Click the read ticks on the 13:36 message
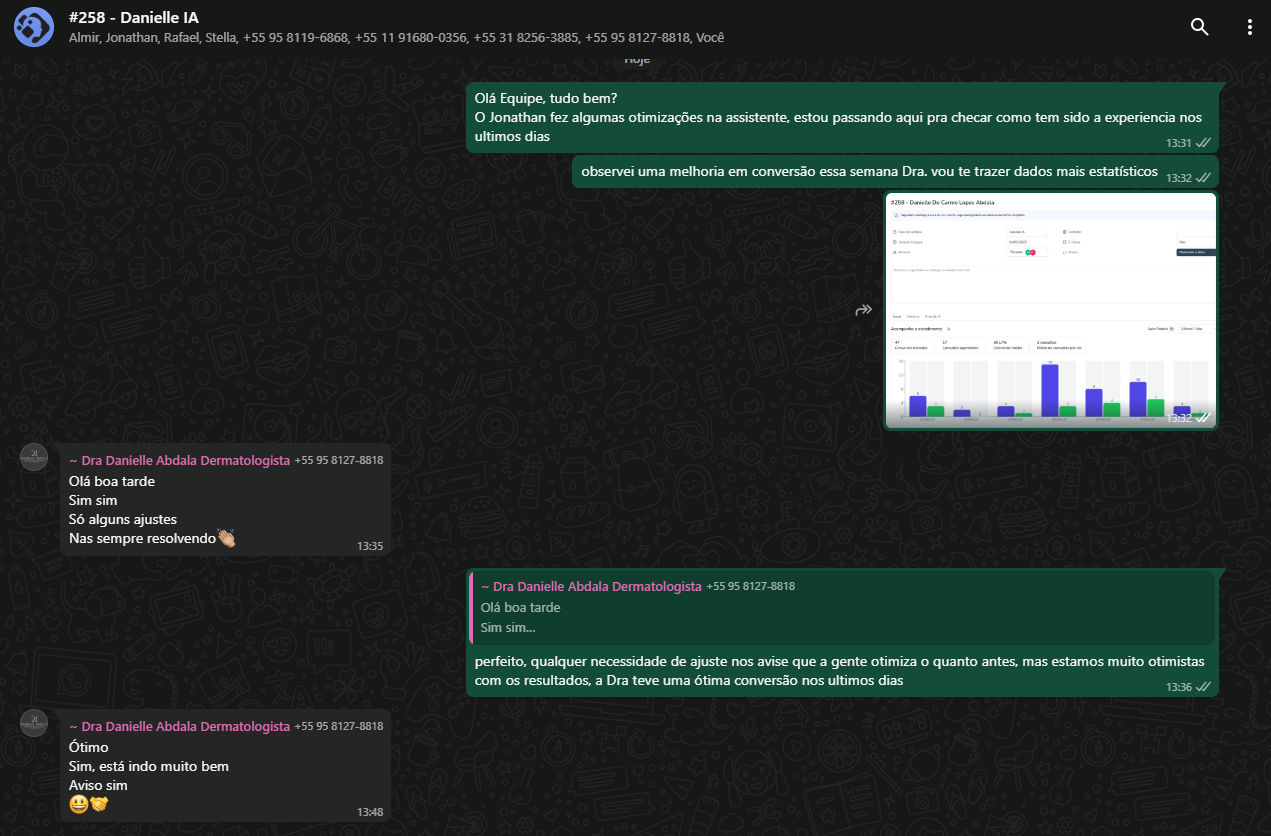The width and height of the screenshot is (1271, 836). [x=1203, y=687]
